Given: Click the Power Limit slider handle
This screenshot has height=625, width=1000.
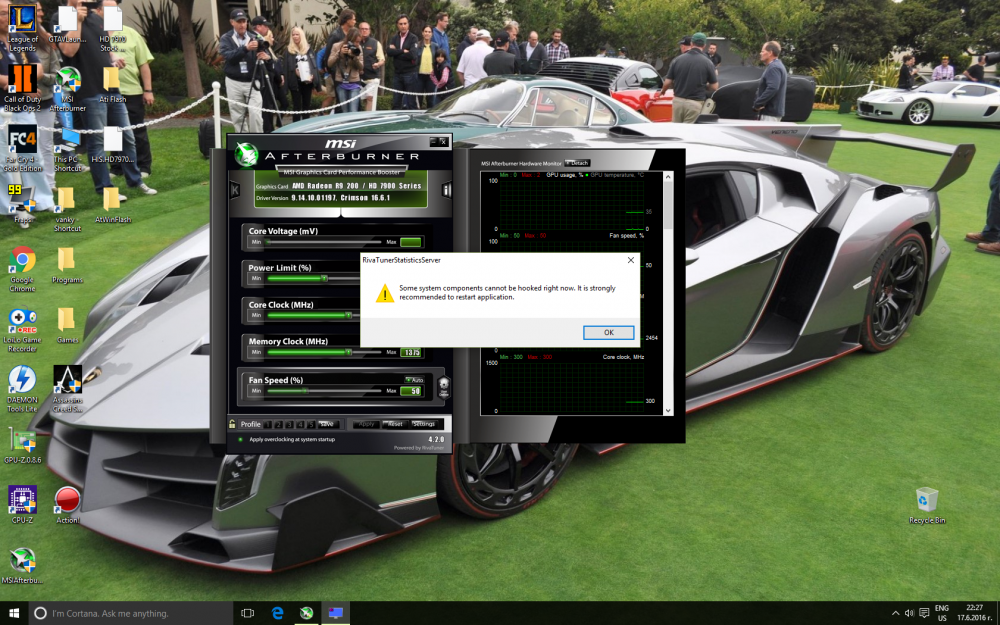Looking at the screenshot, I should (x=325, y=279).
